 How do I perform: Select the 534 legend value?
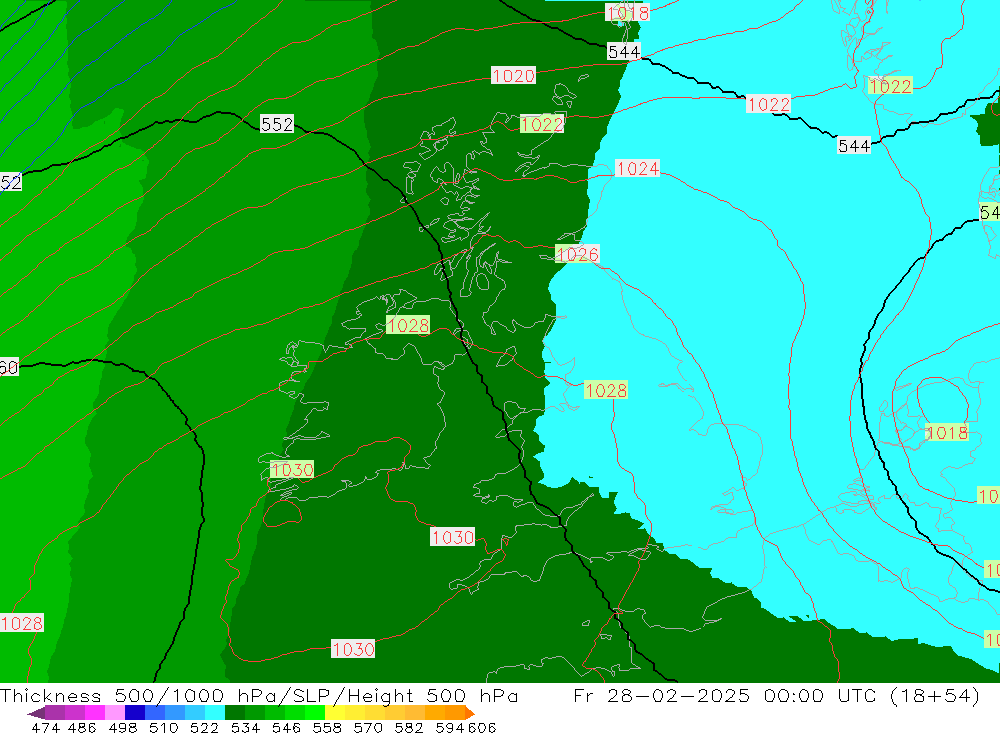[246, 728]
